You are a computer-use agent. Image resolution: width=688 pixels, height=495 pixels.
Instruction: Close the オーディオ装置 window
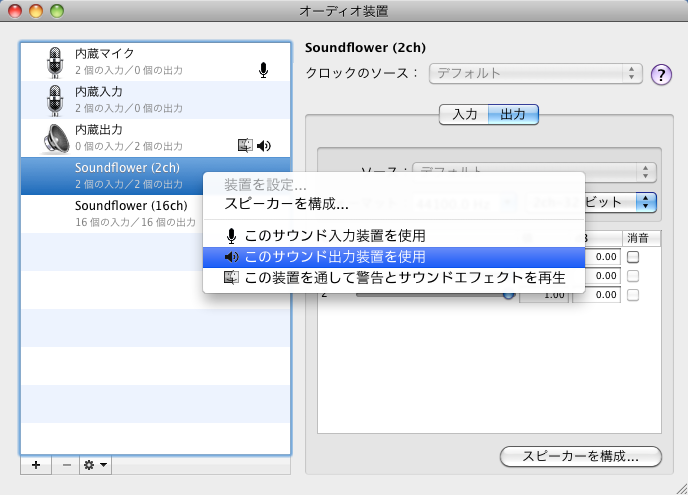[15, 11]
